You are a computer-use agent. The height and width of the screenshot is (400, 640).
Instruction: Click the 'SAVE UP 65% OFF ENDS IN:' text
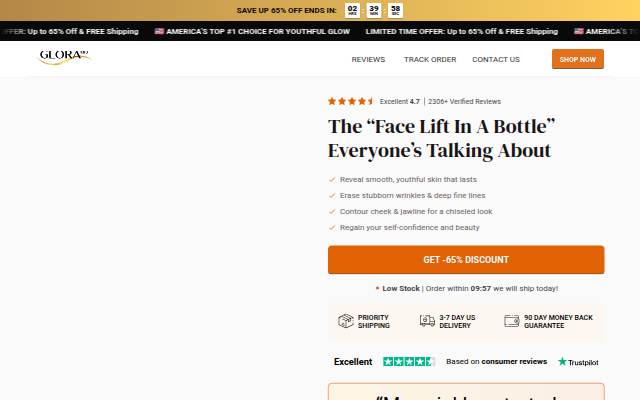tap(287, 11)
